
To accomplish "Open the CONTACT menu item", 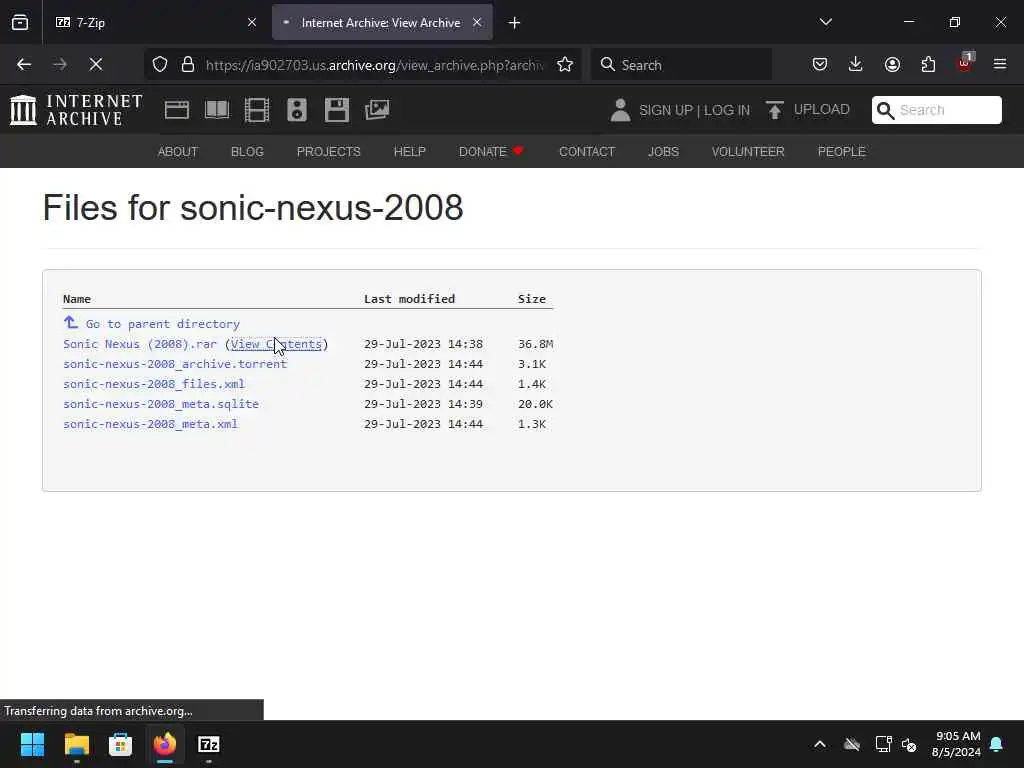I will (x=587, y=152).
